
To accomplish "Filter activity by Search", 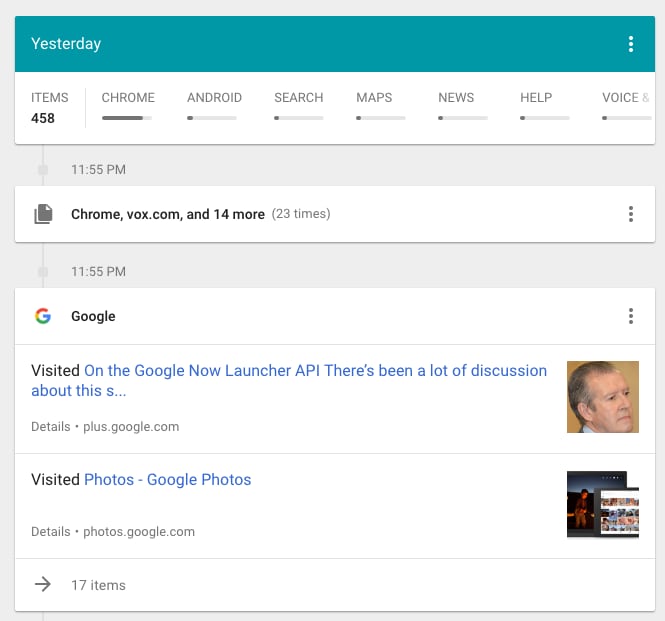I will coord(298,106).
